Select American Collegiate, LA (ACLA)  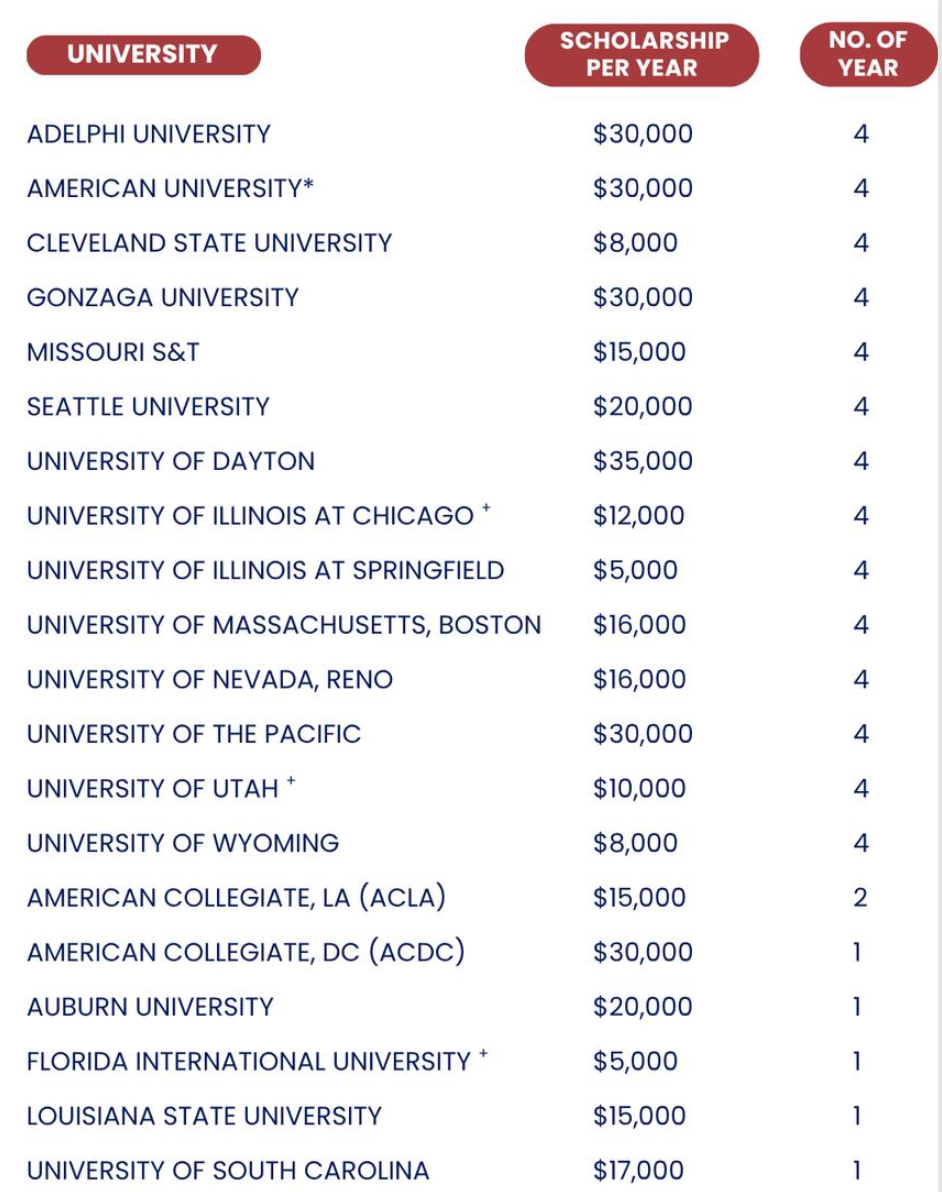click(x=236, y=898)
